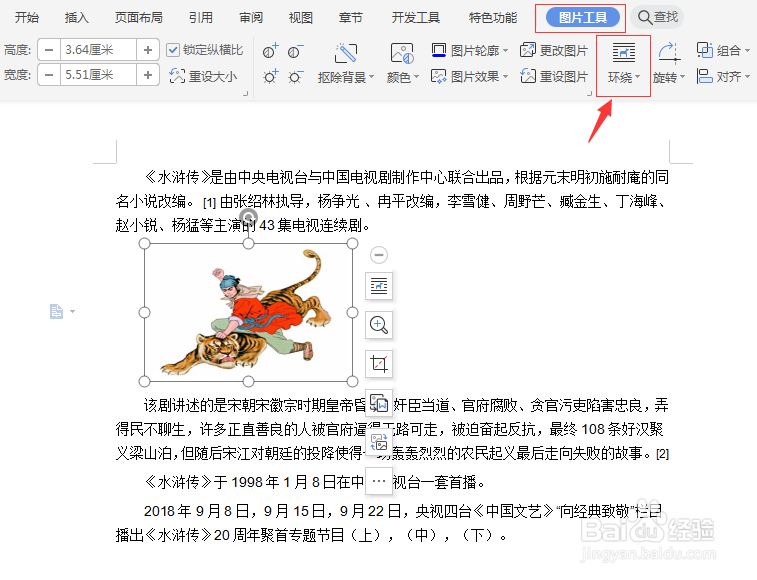This screenshot has width=757, height=580.
Task: Expand the 旋转 dropdown arrow
Action: click(x=682, y=77)
